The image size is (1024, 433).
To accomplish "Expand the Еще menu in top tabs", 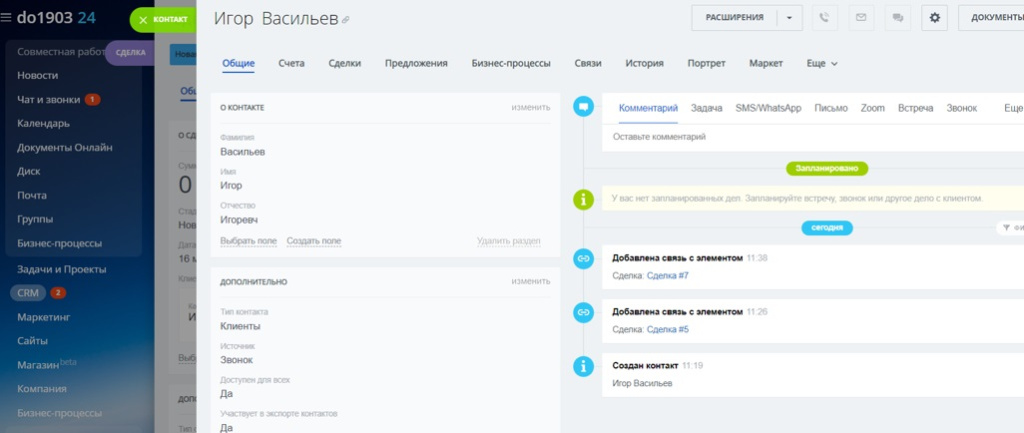I will pos(822,63).
